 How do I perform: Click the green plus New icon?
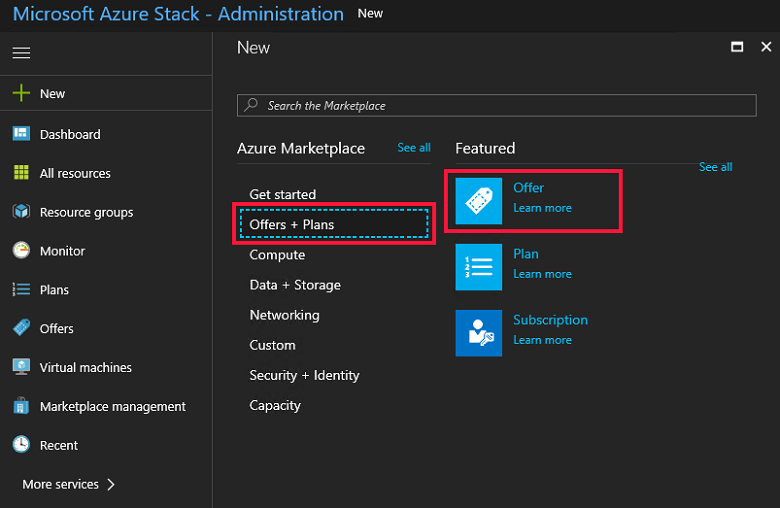click(x=21, y=93)
